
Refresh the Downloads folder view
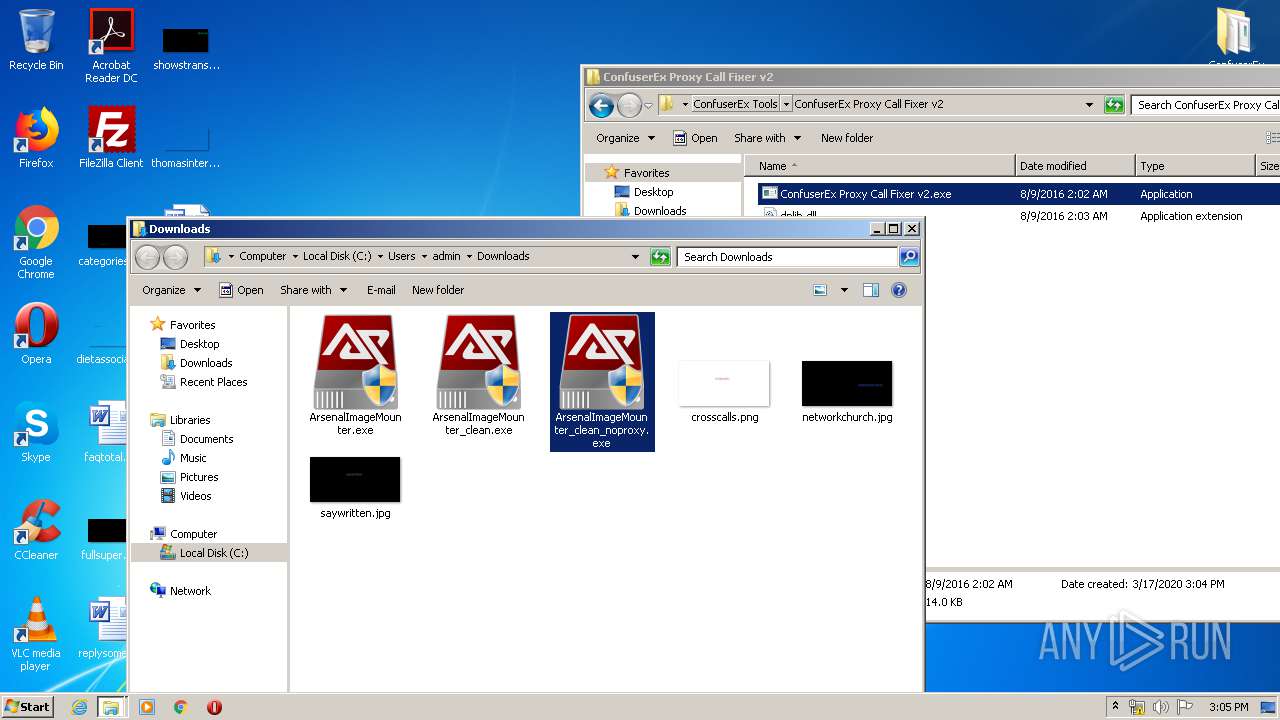tap(660, 257)
